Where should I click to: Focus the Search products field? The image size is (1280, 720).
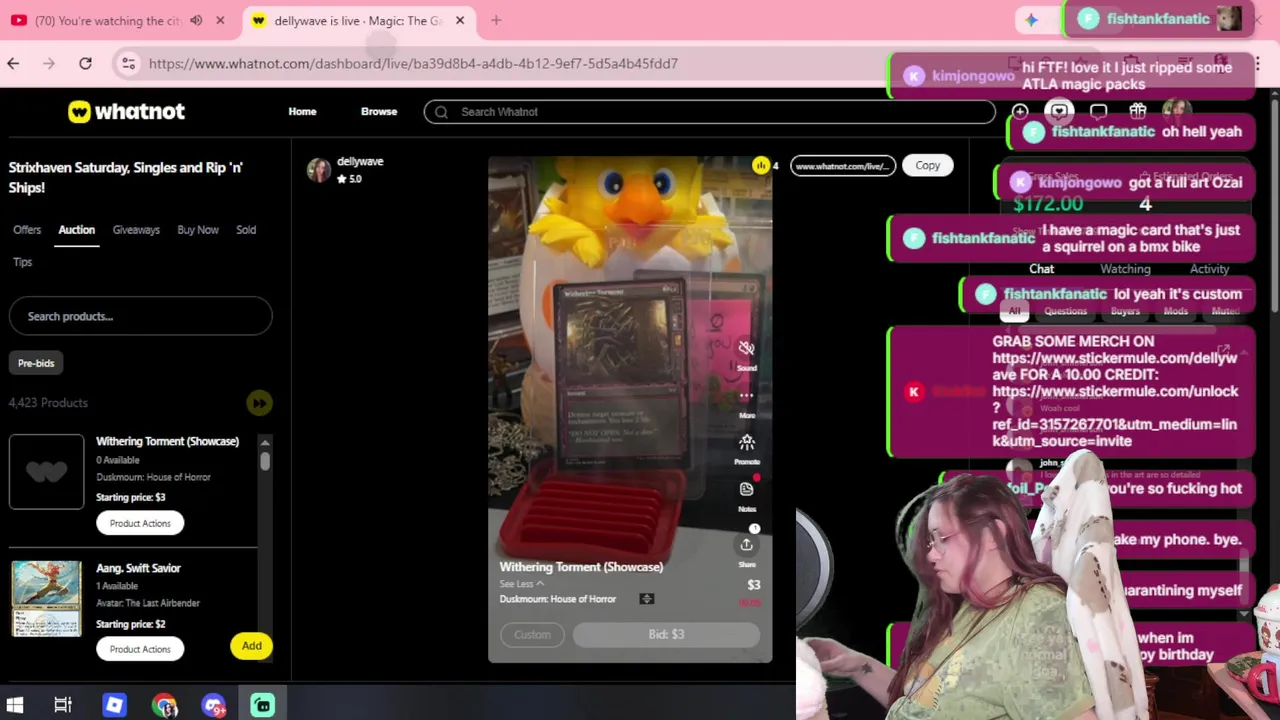point(140,316)
